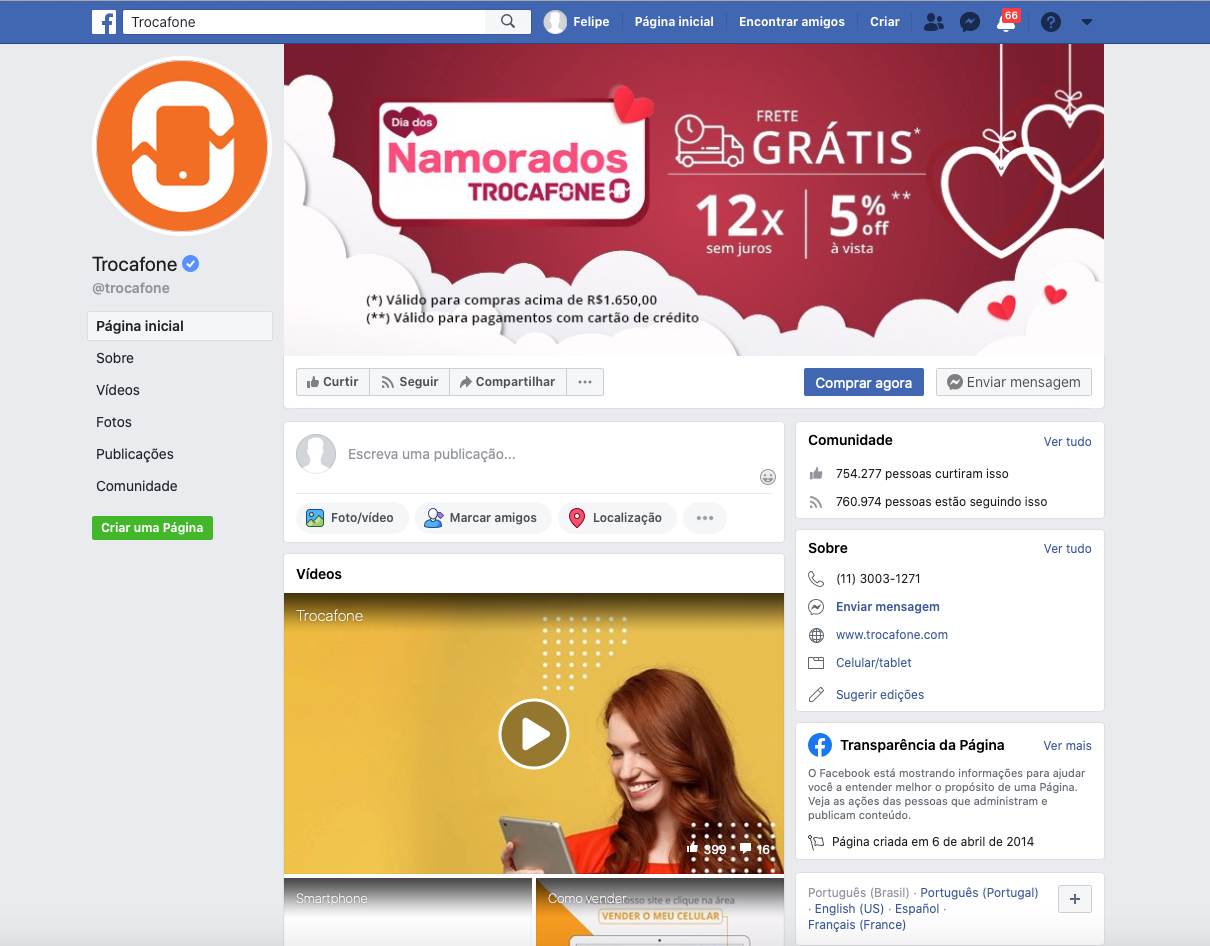This screenshot has height=946, width=1210.
Task: Switch language to English (US)
Action: 849,908
